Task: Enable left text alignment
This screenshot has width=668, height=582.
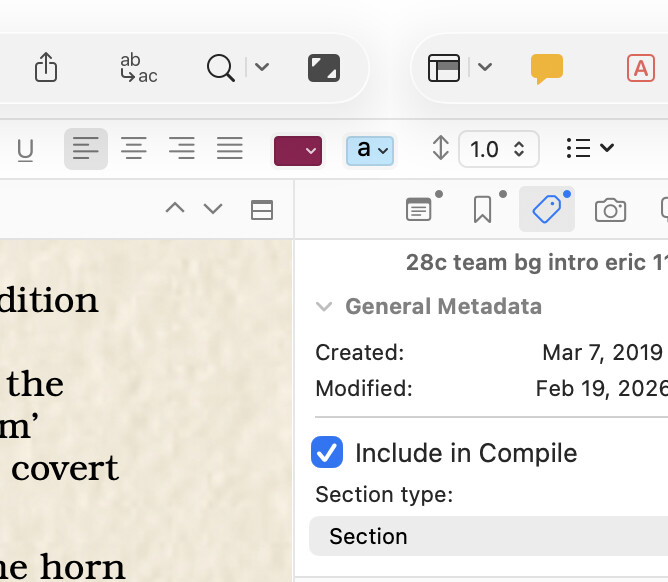Action: click(x=86, y=149)
